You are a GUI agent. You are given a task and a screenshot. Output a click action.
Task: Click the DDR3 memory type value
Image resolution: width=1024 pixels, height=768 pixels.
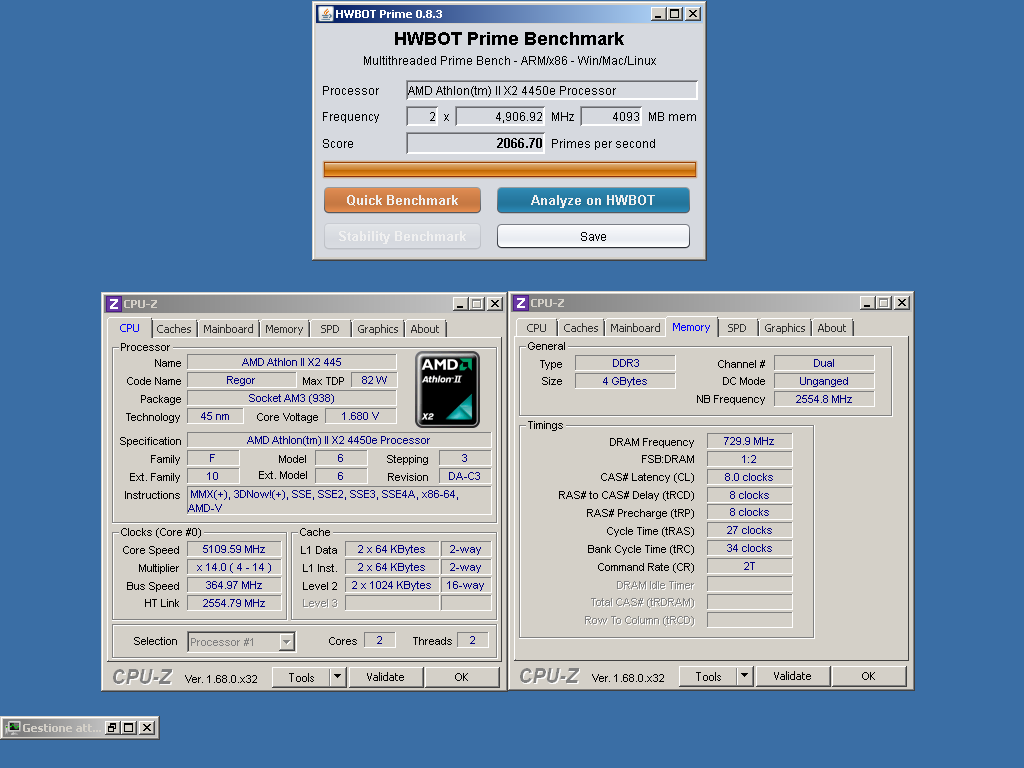(626, 363)
